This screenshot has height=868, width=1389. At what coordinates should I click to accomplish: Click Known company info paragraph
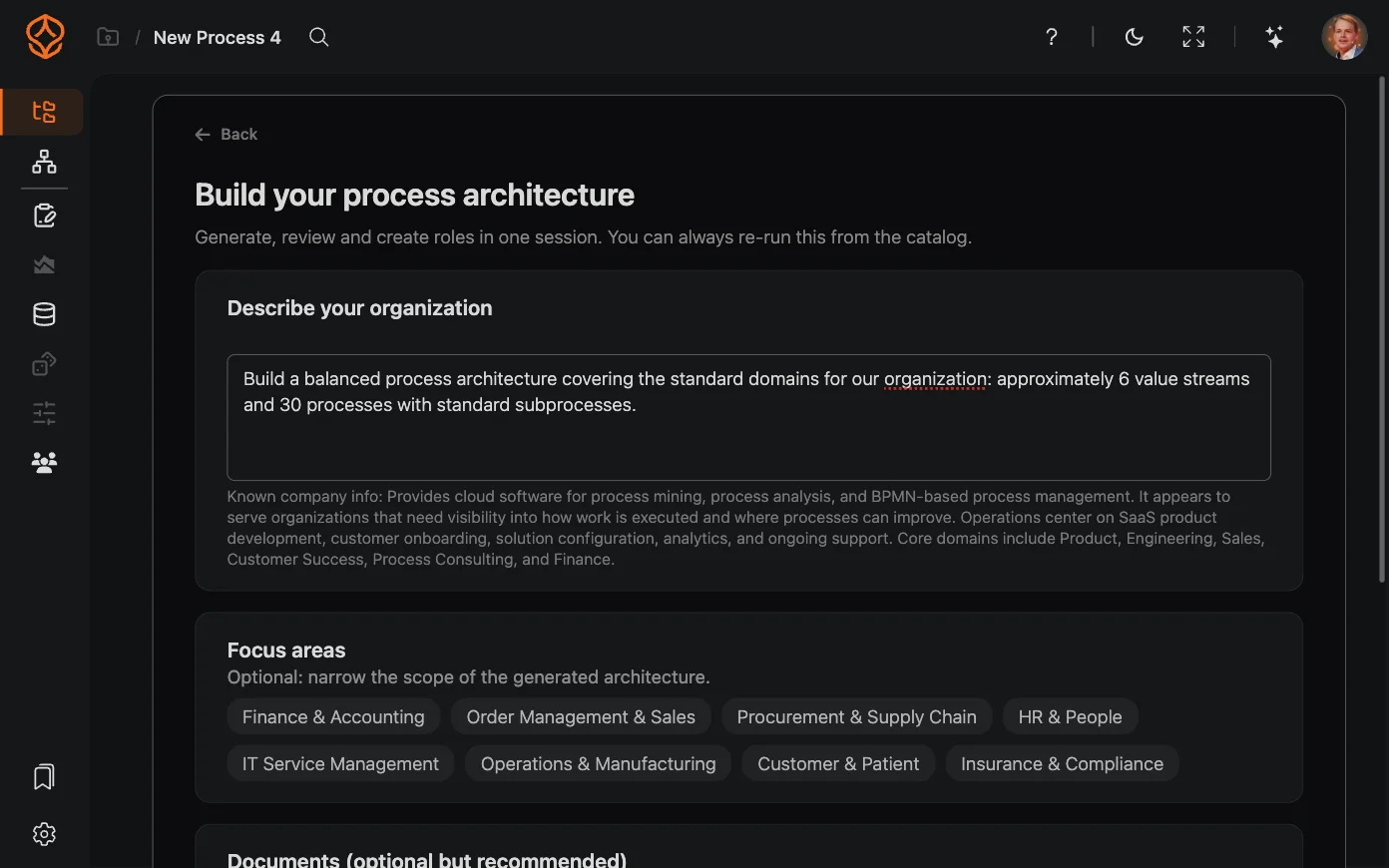[746, 528]
